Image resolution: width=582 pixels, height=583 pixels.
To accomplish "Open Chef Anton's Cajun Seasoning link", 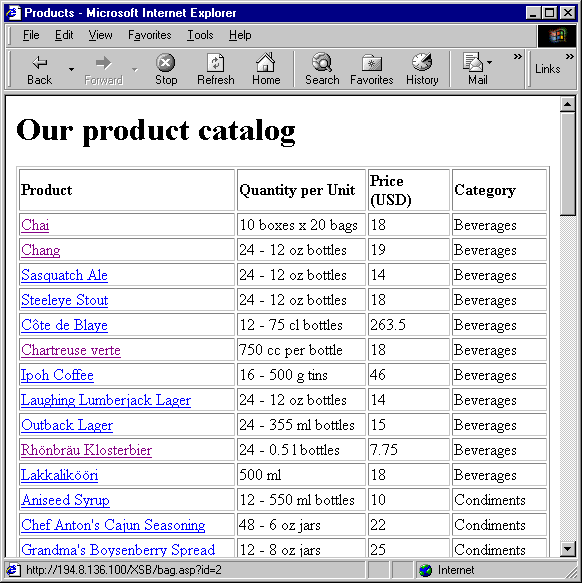I will [x=113, y=525].
